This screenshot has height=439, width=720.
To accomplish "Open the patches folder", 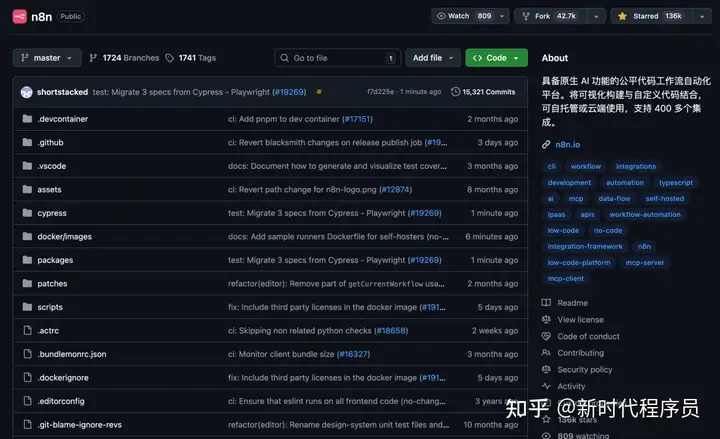I will tap(52, 284).
